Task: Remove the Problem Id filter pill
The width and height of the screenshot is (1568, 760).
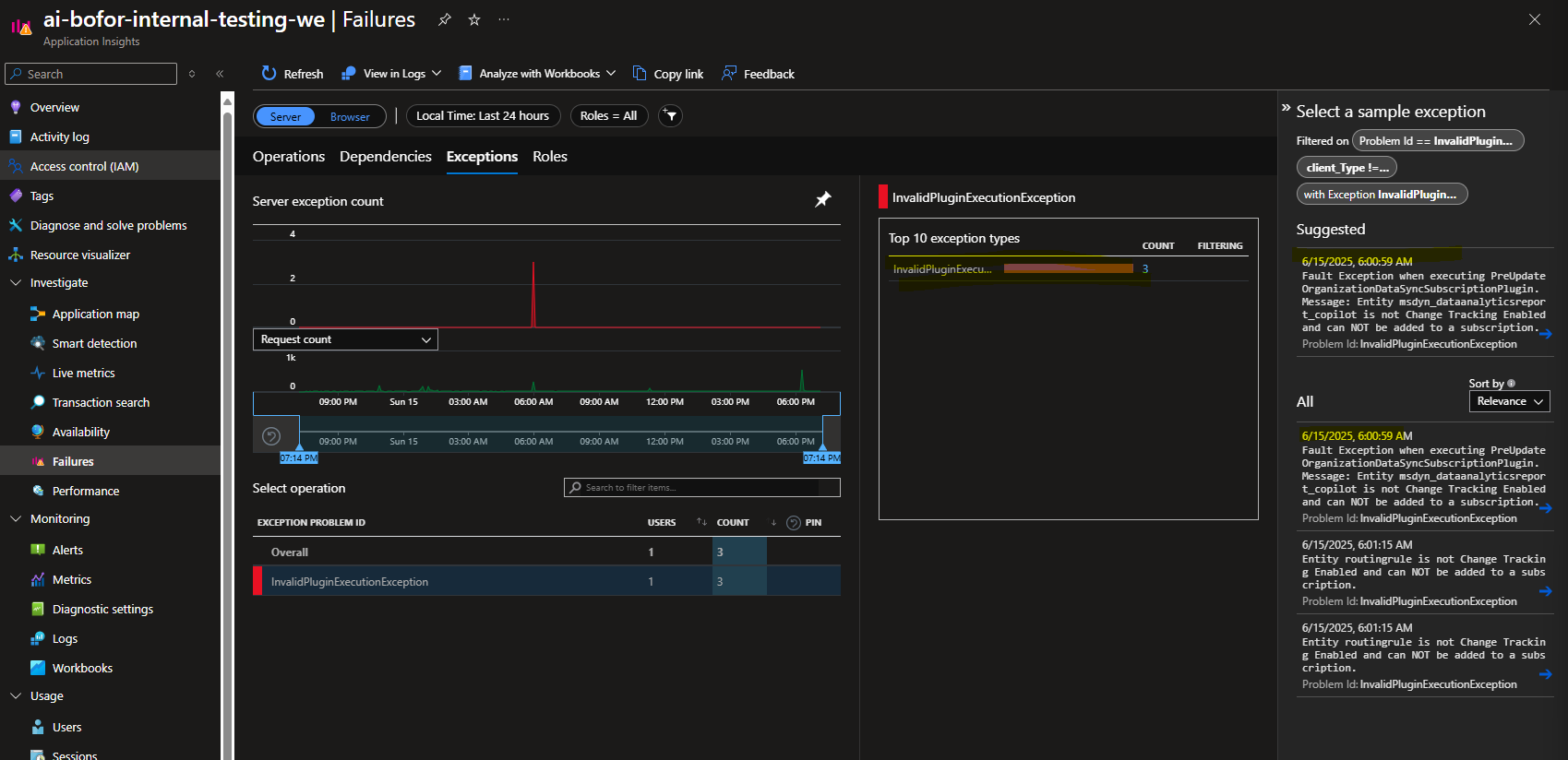Action: click(x=1438, y=141)
